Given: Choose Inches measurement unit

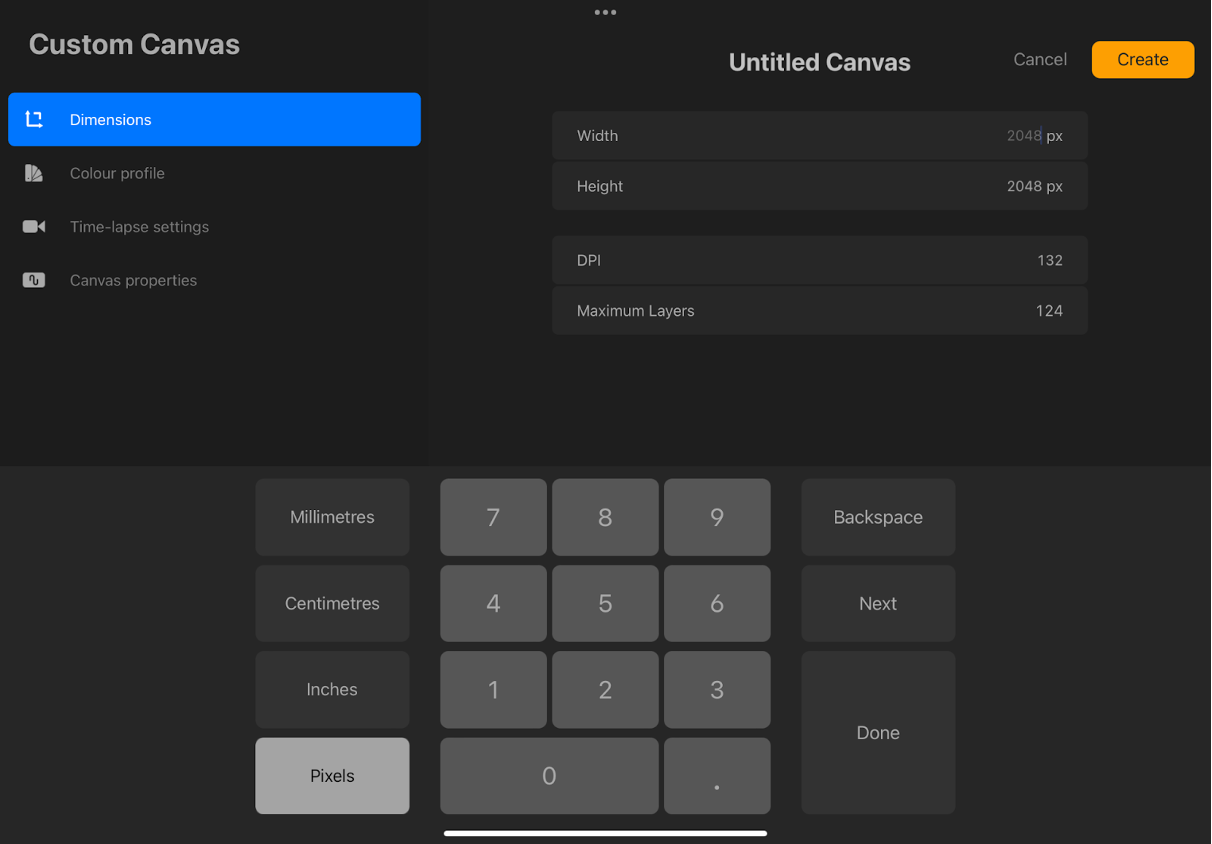Looking at the screenshot, I should coord(332,689).
